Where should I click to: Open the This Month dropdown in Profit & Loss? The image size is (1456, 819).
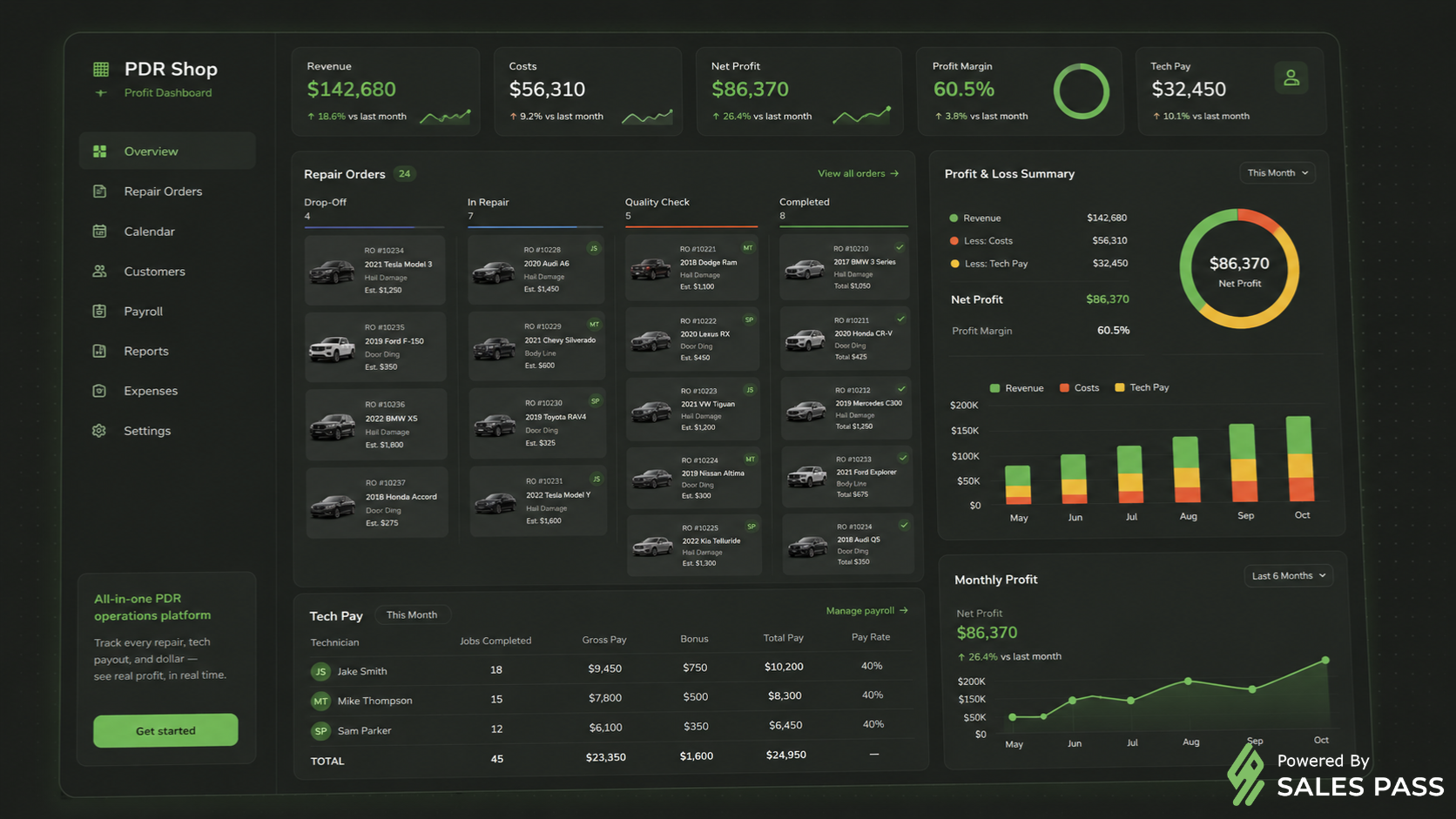[1277, 173]
